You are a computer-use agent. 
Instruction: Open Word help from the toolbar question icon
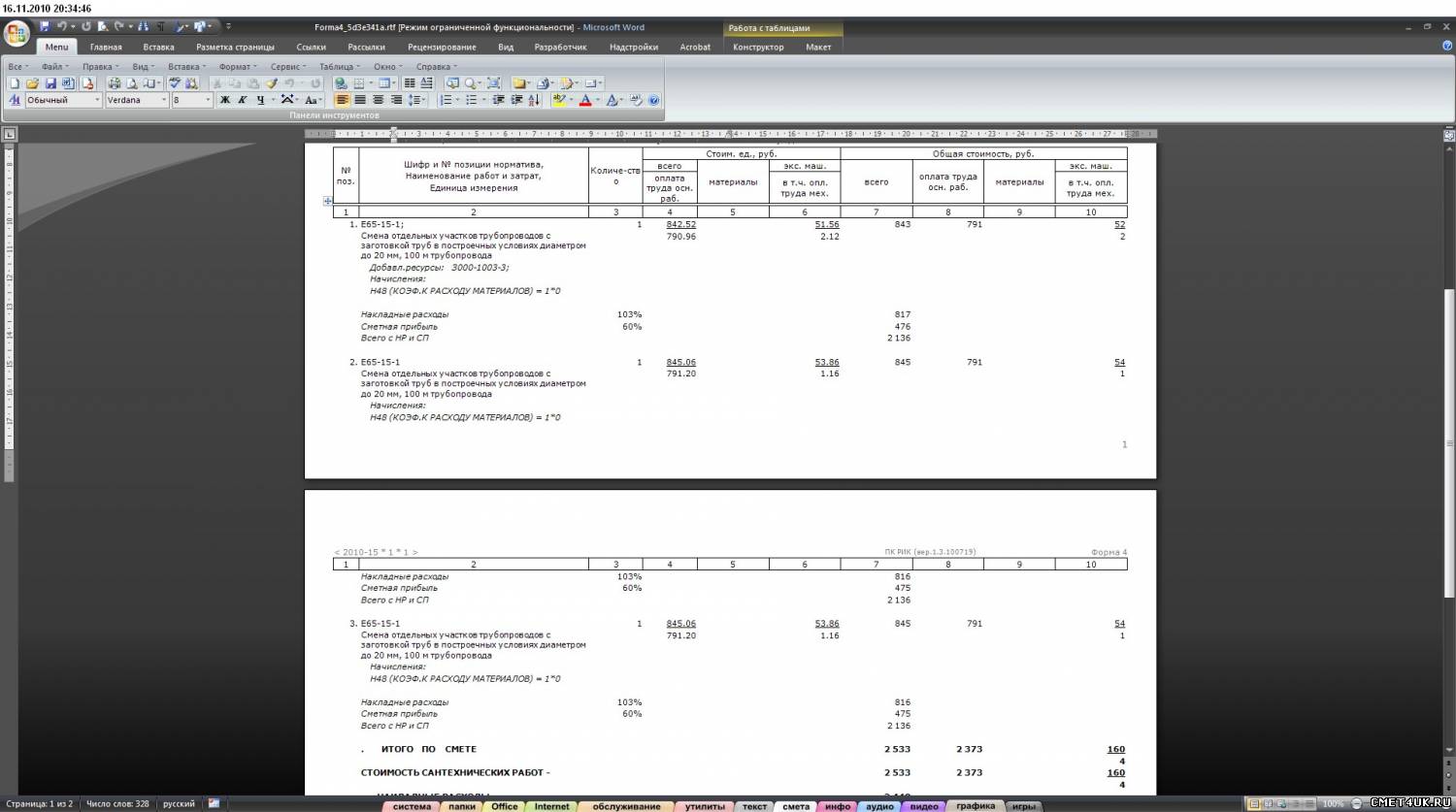click(654, 100)
